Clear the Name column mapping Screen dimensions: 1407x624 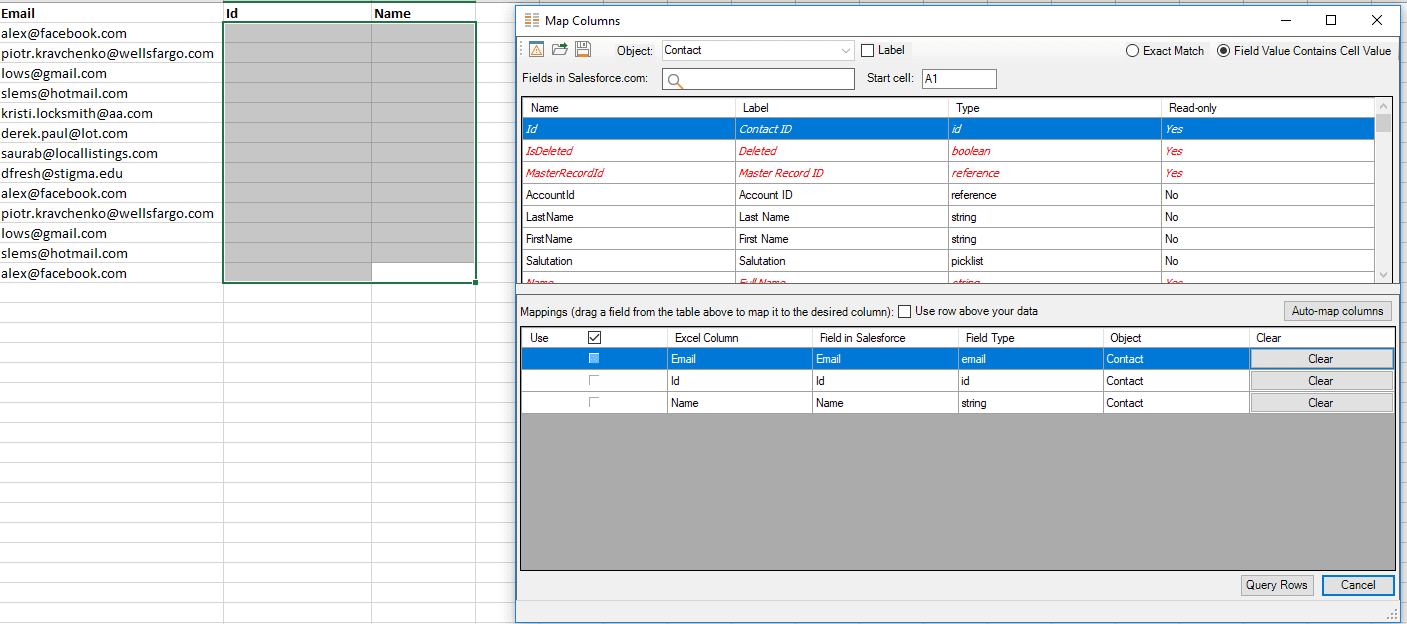pos(1321,403)
